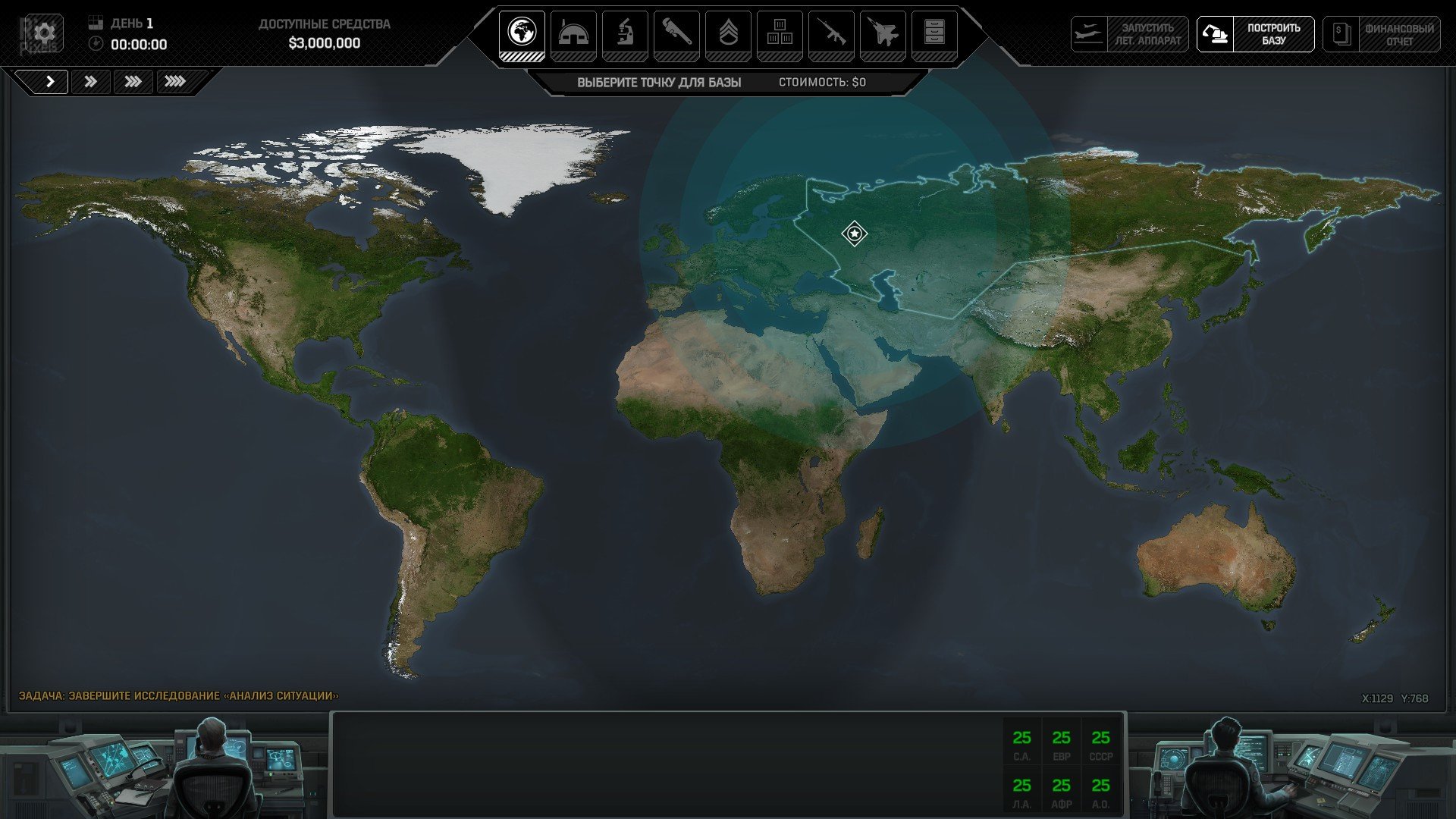Click the $3,000,000 available funds value
The image size is (1456, 819).
[325, 43]
